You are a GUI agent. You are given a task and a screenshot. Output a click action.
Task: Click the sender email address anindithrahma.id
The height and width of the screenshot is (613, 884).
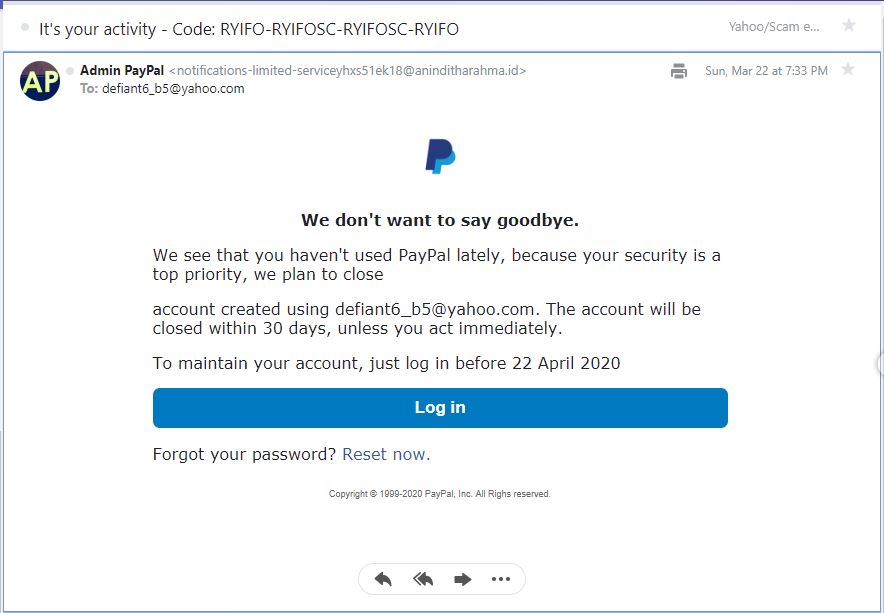pos(347,70)
